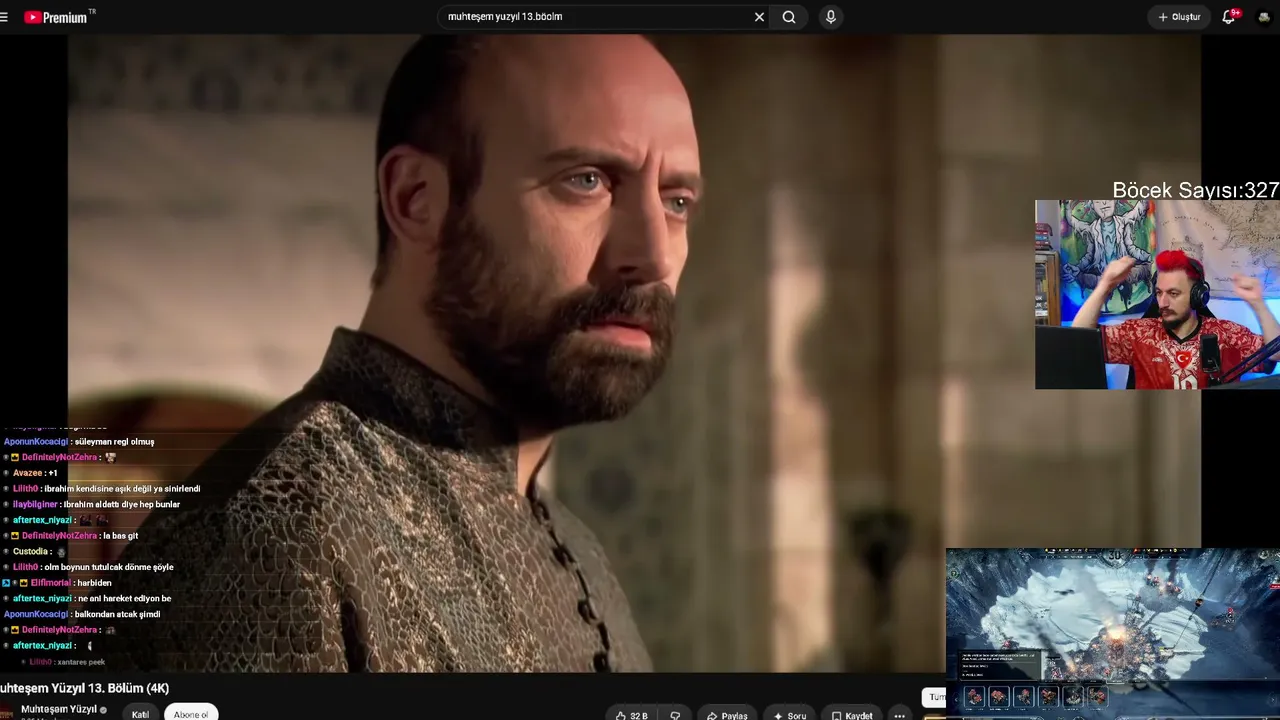This screenshot has width=1280, height=720.
Task: Select the fifth building card in game overlay
Action: 1073,696
